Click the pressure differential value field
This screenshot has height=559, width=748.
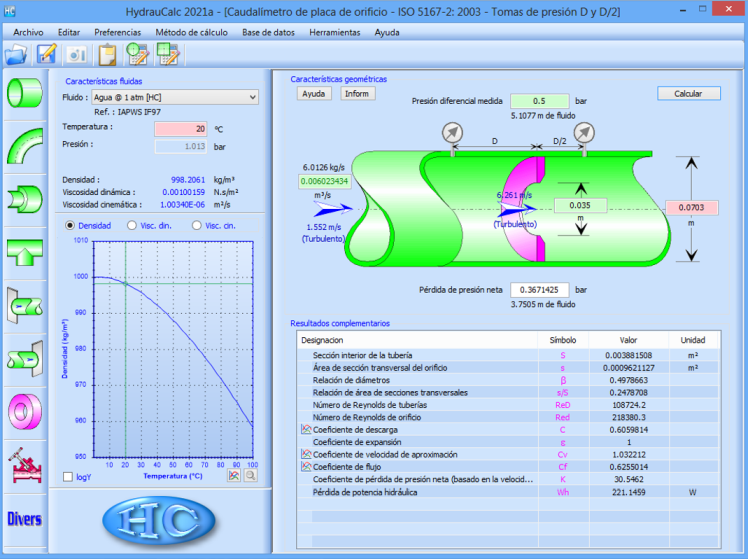[539, 101]
